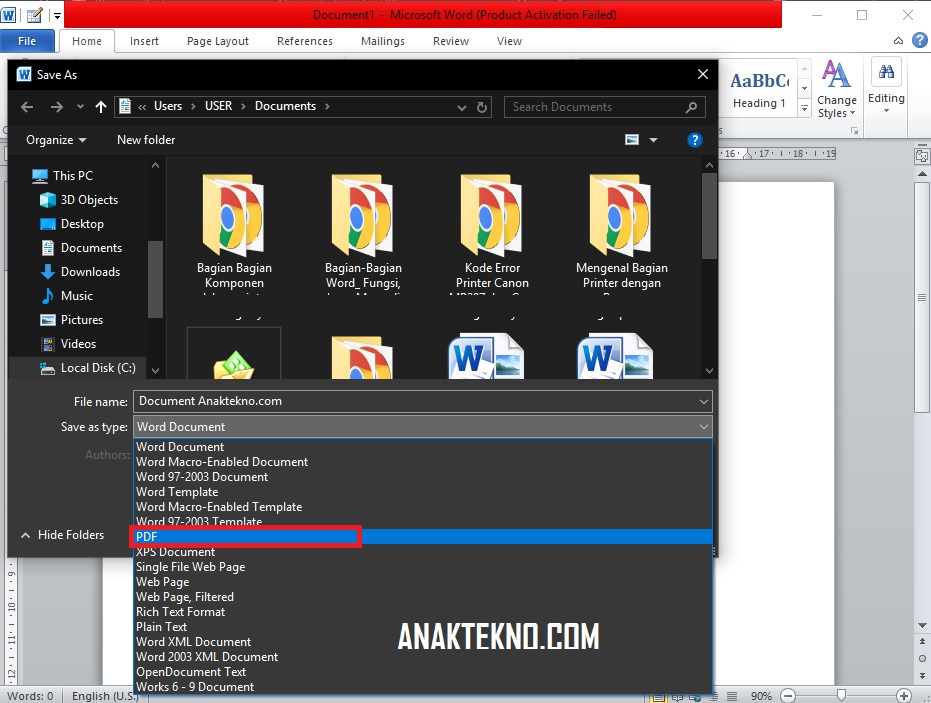Switch to the Review tab

click(451, 41)
